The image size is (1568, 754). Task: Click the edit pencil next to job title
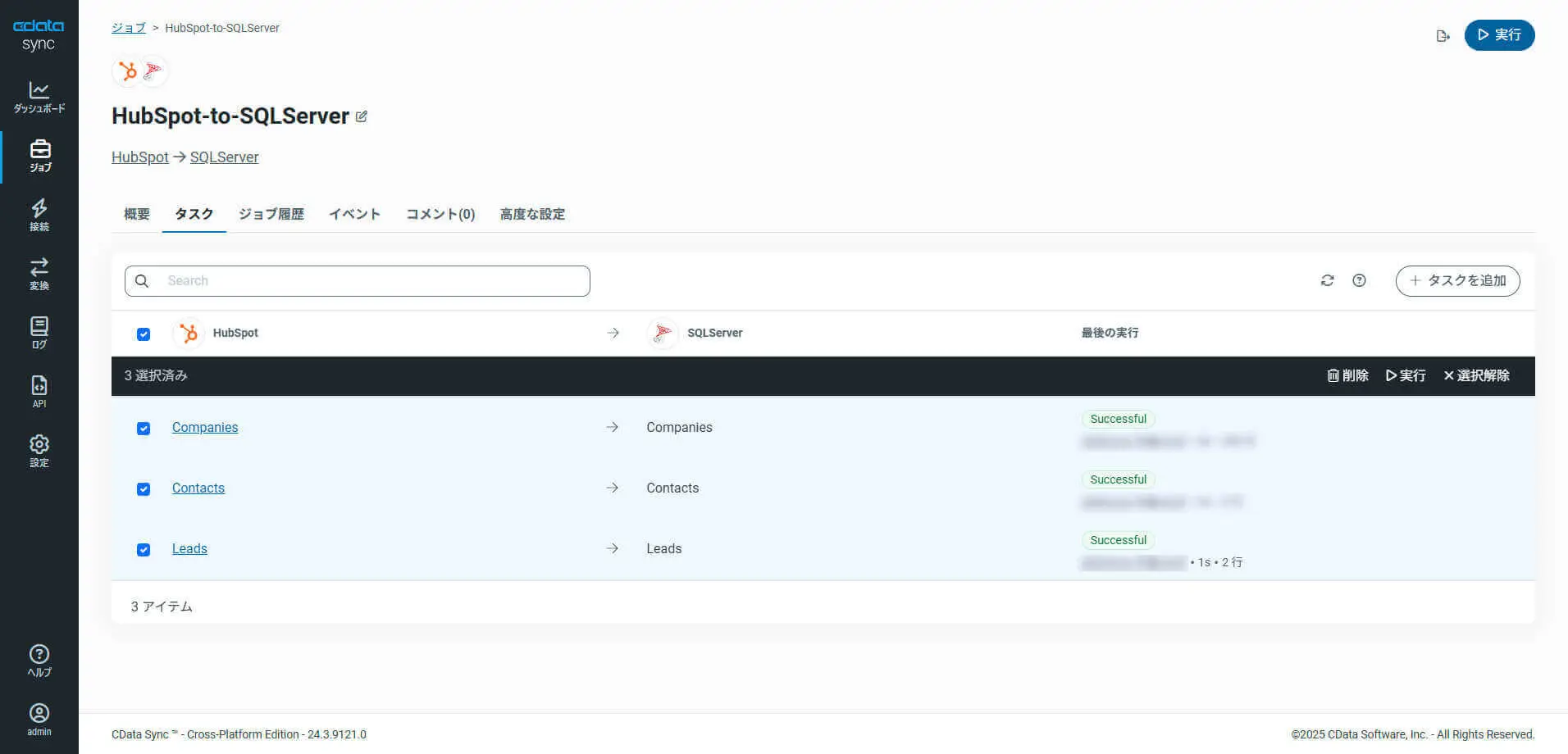[x=362, y=116]
